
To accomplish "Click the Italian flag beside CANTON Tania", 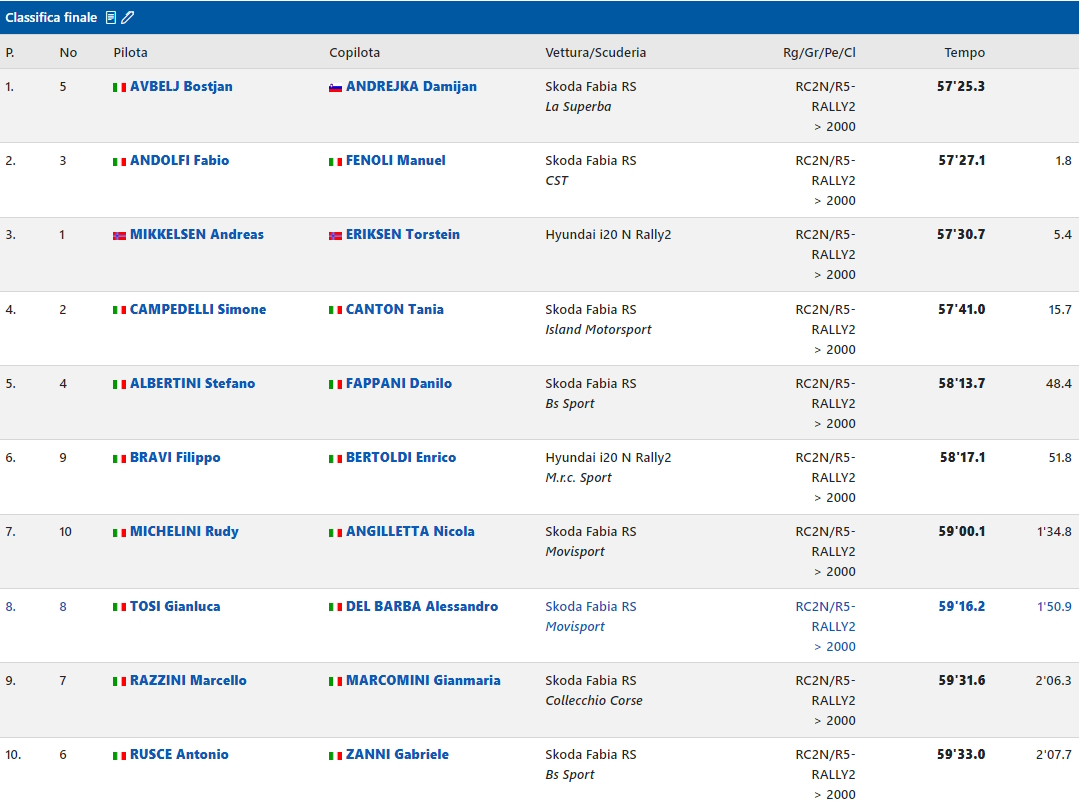I will pyautogui.click(x=336, y=310).
